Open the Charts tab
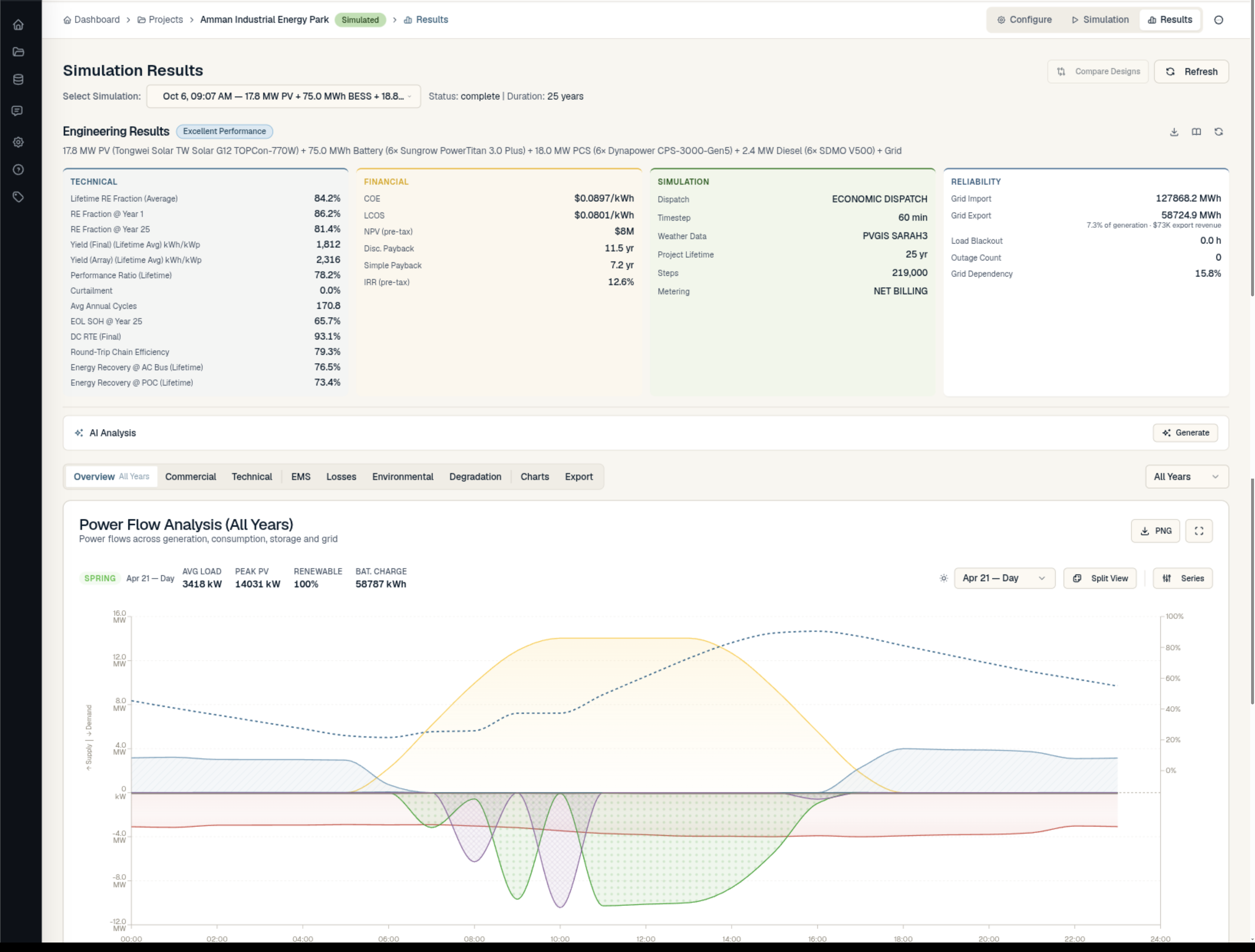 534,477
